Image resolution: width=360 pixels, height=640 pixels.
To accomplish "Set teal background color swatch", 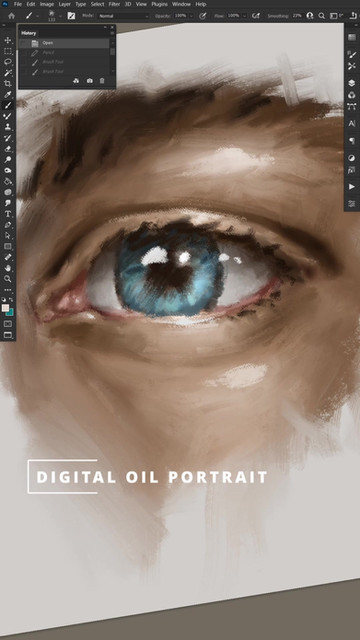I will (x=11, y=312).
